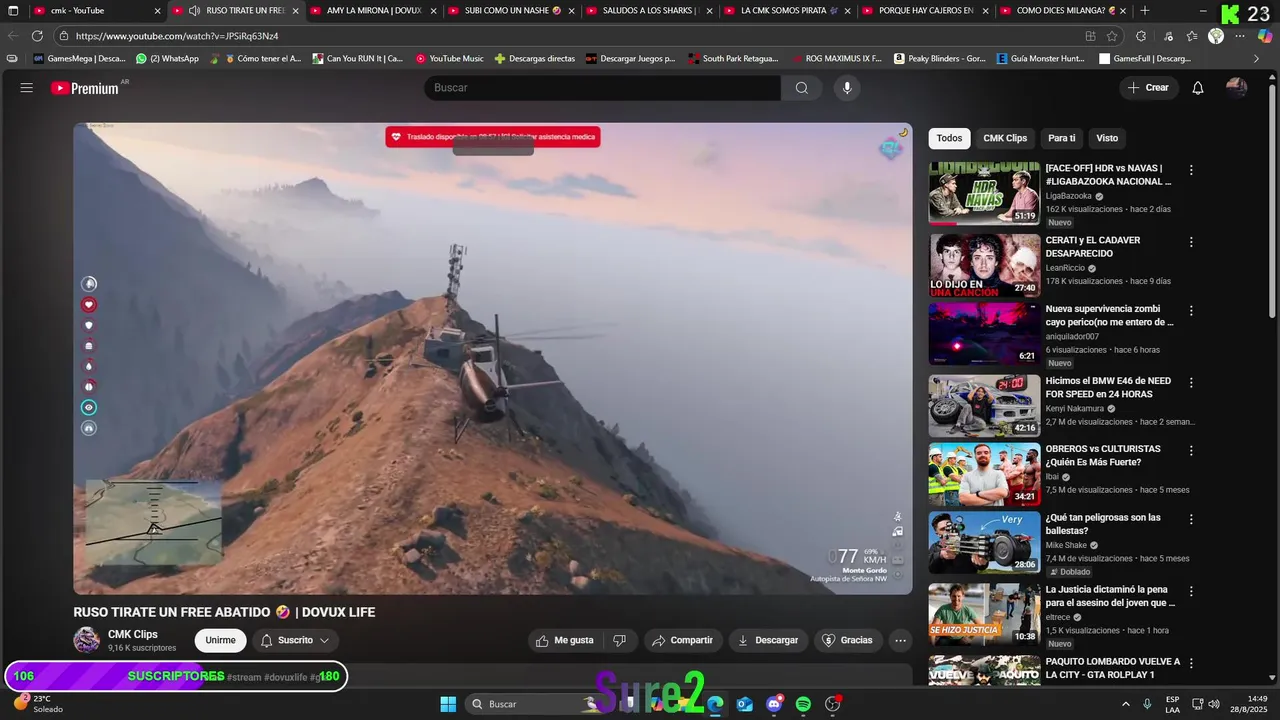Switch to 'PORQUE HAY CAJEROS EN' tab

(x=925, y=11)
